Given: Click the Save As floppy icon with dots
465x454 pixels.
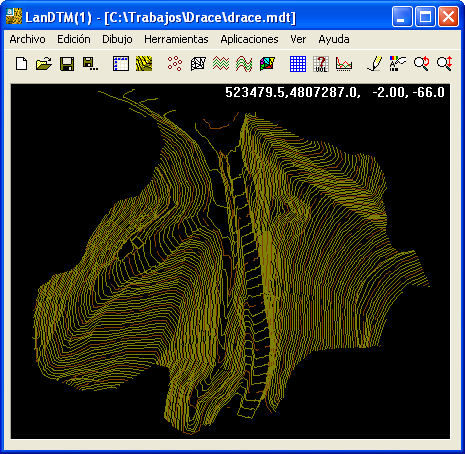Looking at the screenshot, I should coord(90,64).
